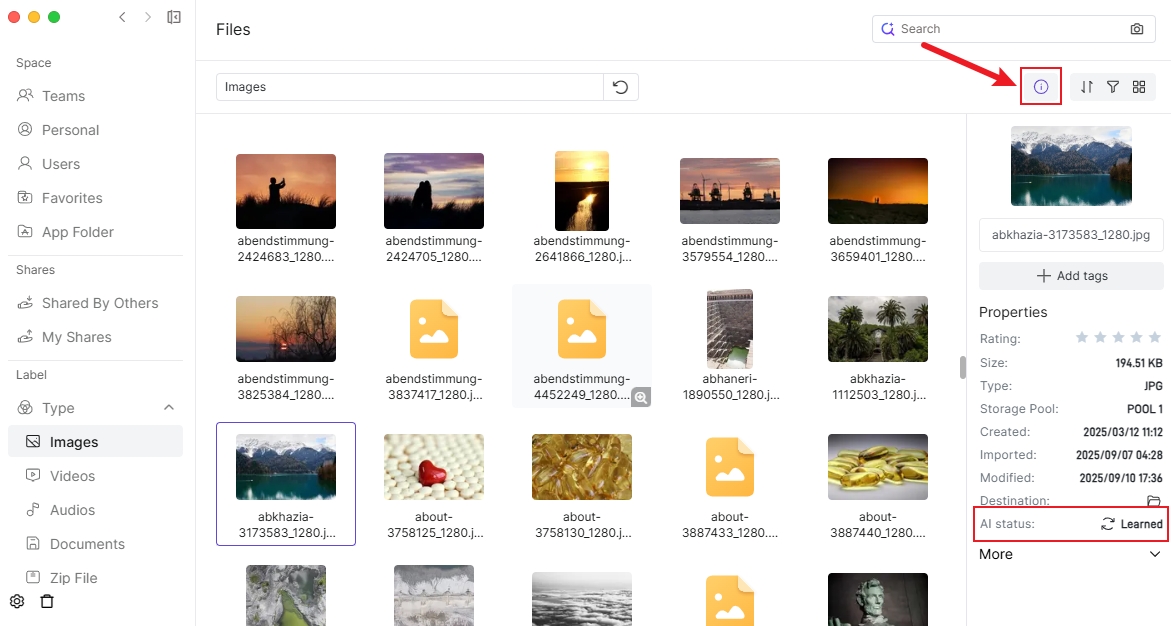This screenshot has width=1171, height=626.
Task: Click the AI status Learned refresh icon
Action: (x=1107, y=524)
